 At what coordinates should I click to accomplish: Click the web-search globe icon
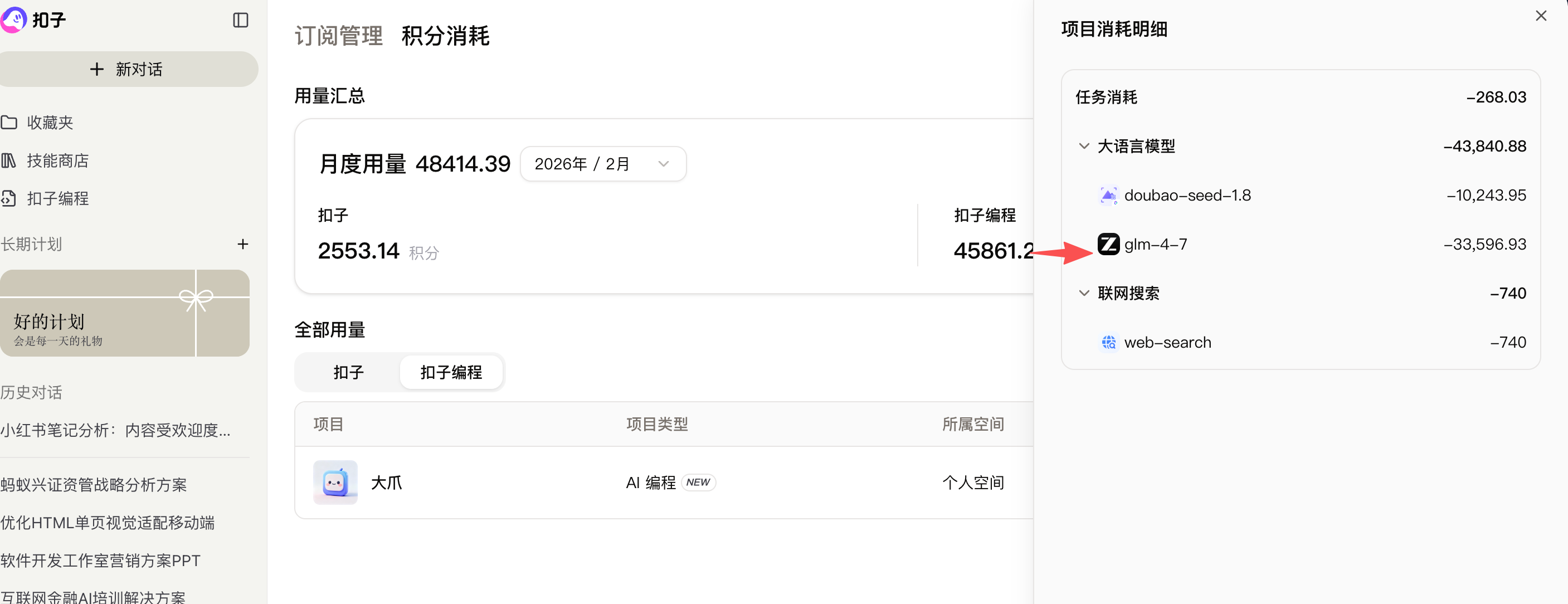(1108, 342)
